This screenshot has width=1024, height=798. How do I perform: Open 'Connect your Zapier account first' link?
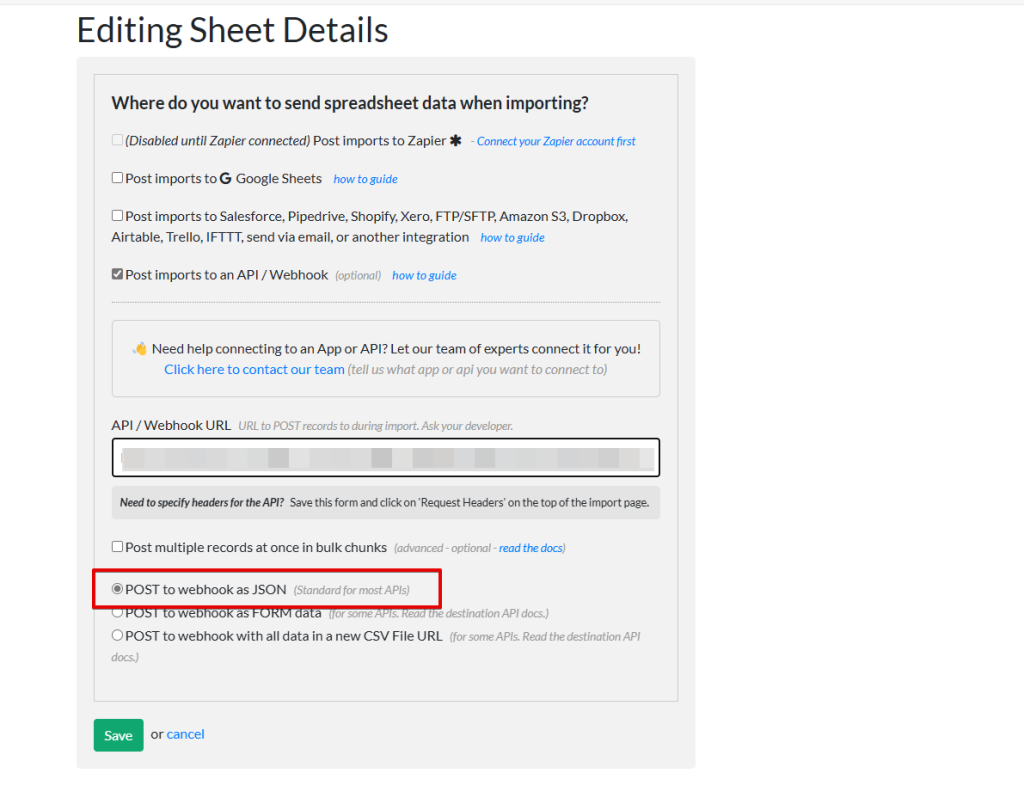click(x=556, y=141)
